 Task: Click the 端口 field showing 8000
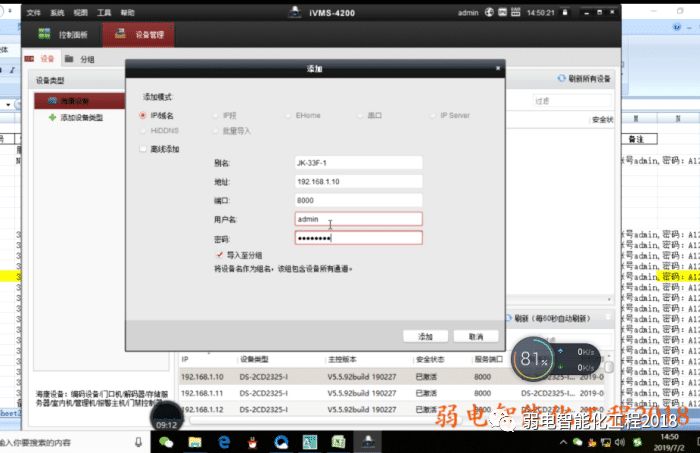click(x=358, y=200)
